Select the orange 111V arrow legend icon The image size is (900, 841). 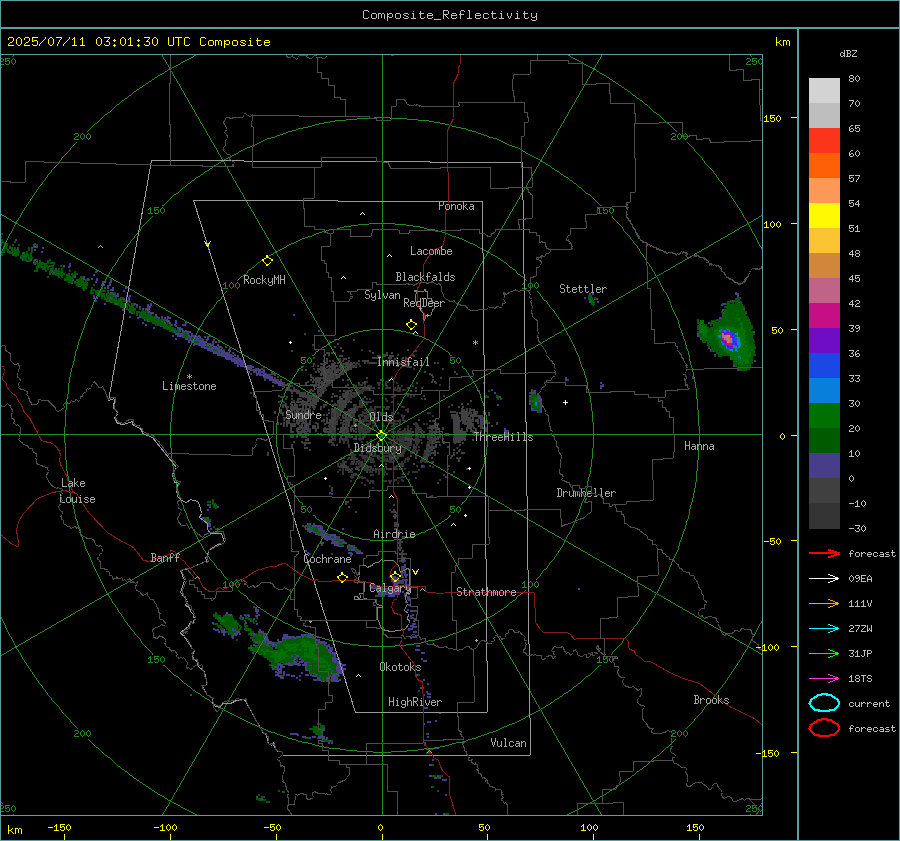824,603
